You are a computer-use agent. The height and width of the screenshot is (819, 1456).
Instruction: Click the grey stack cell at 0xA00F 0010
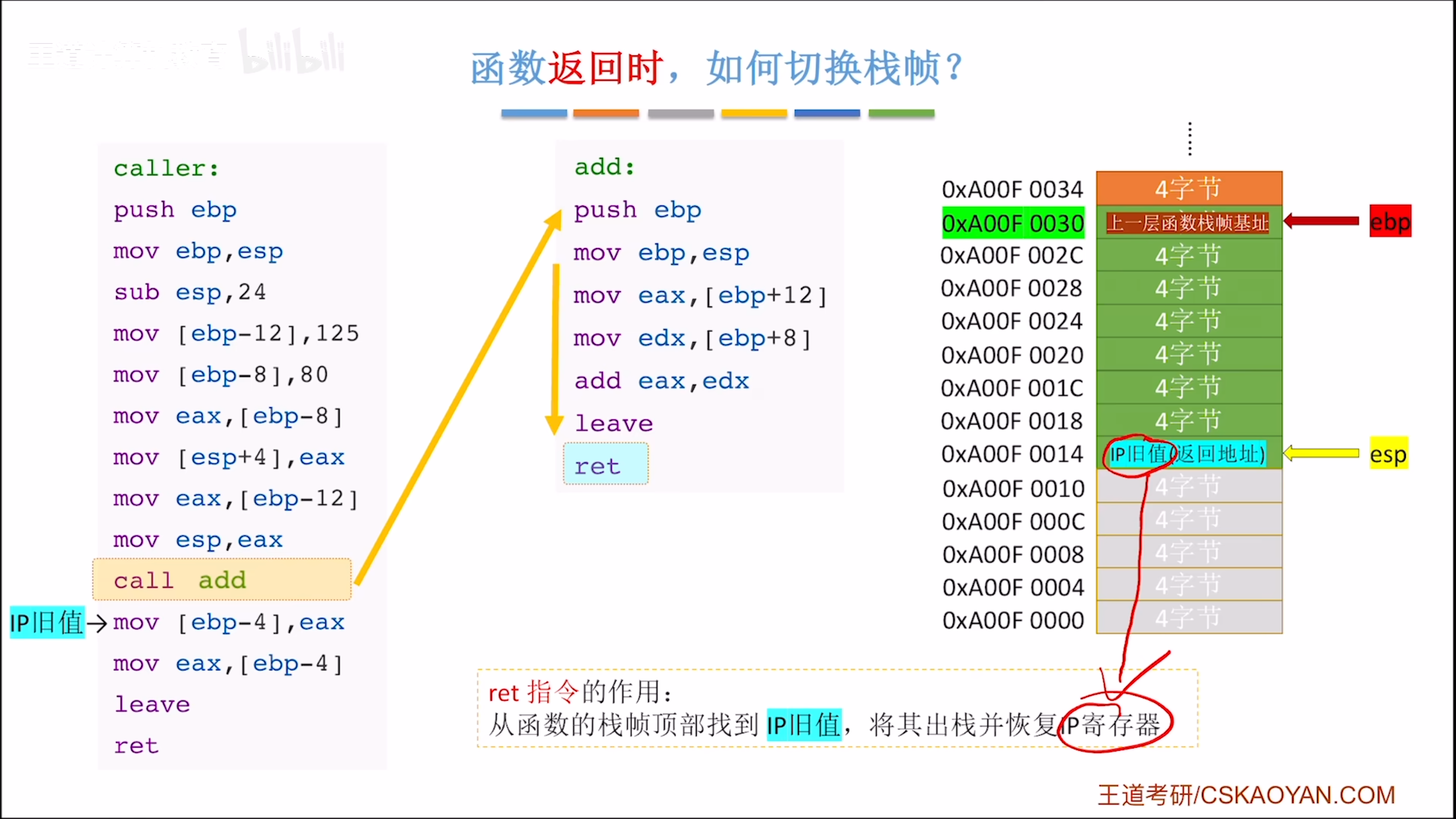pyautogui.click(x=1189, y=487)
